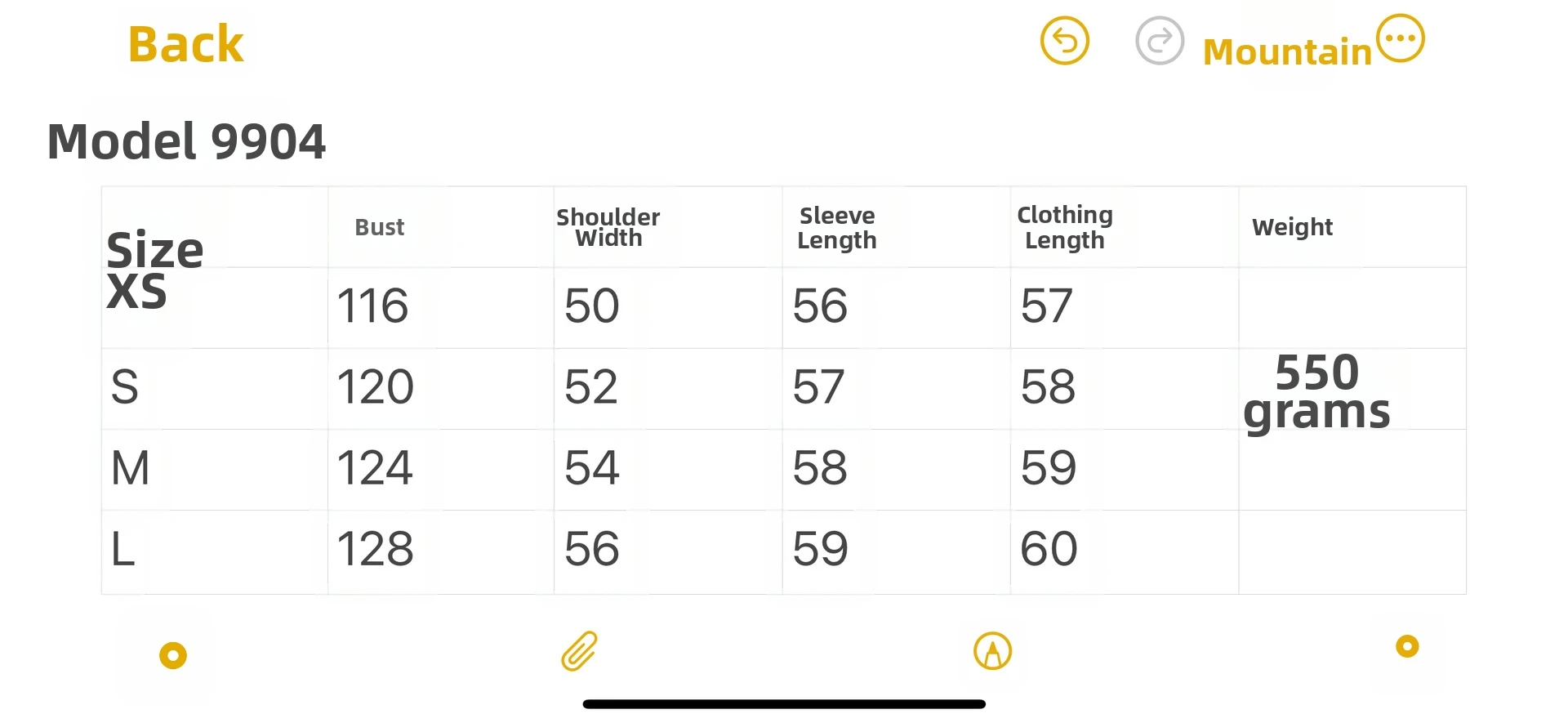Select the Weight column header

click(x=1292, y=227)
